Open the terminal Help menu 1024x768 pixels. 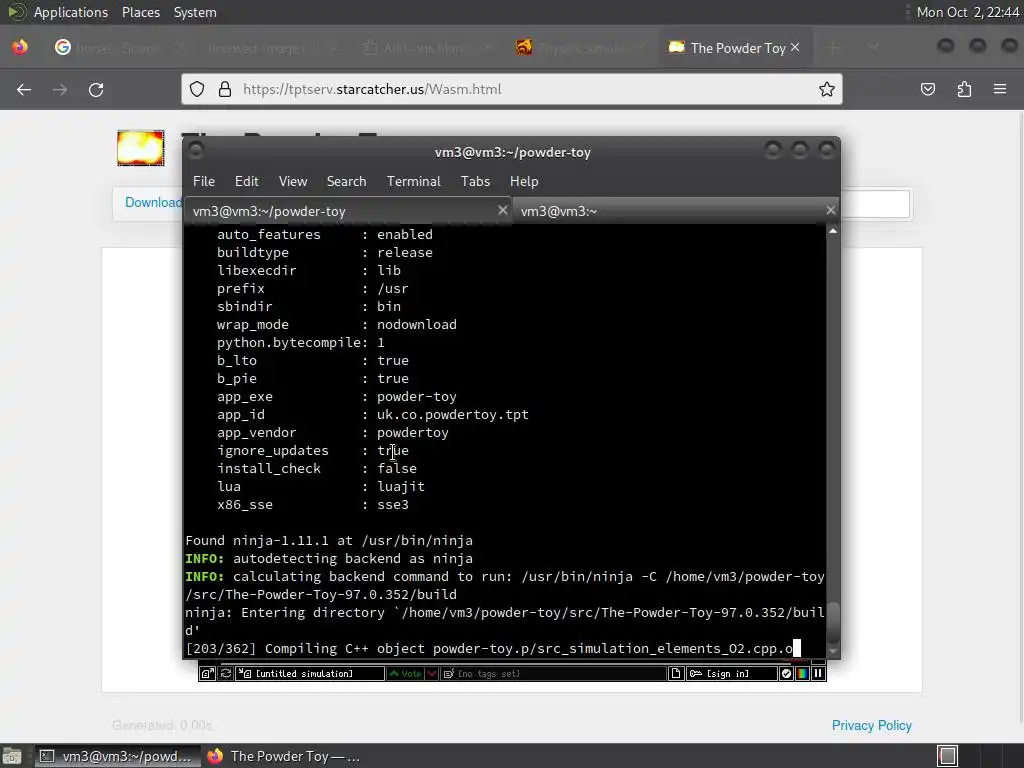pos(524,181)
